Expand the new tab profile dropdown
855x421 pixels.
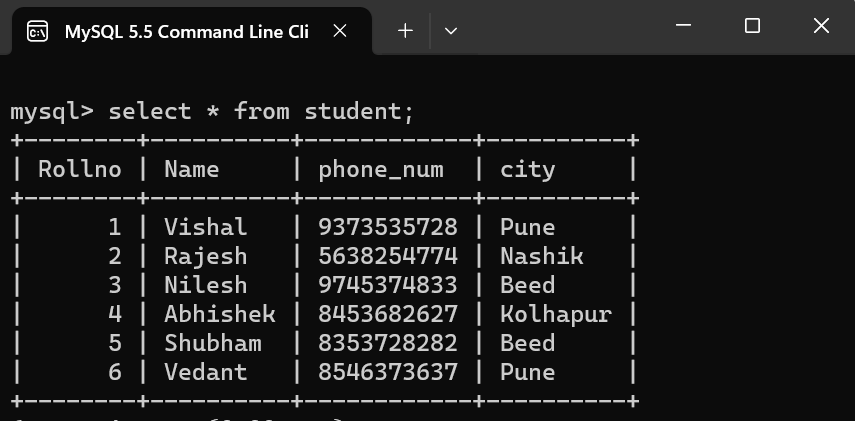coord(451,31)
